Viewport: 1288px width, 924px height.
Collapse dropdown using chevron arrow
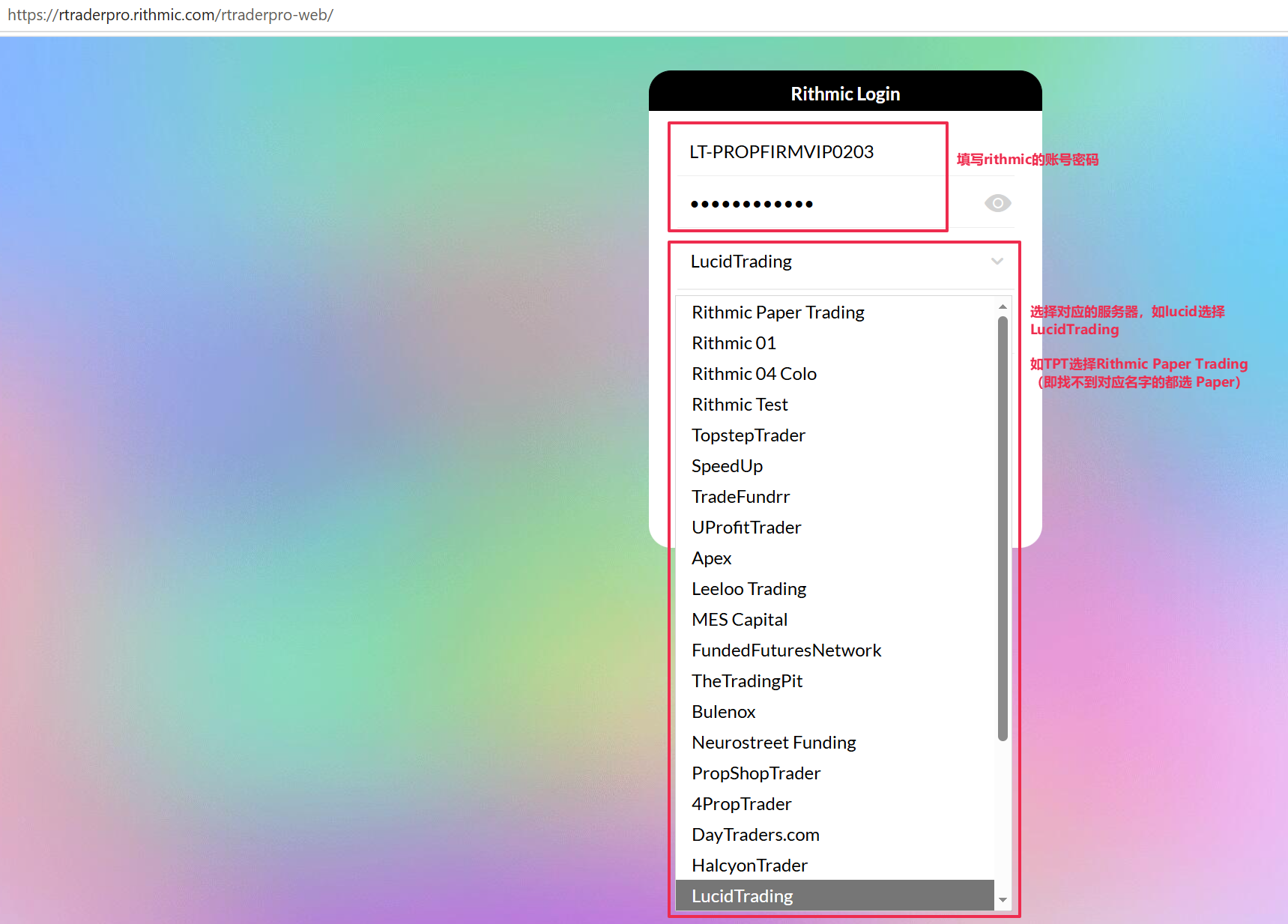tap(997, 262)
